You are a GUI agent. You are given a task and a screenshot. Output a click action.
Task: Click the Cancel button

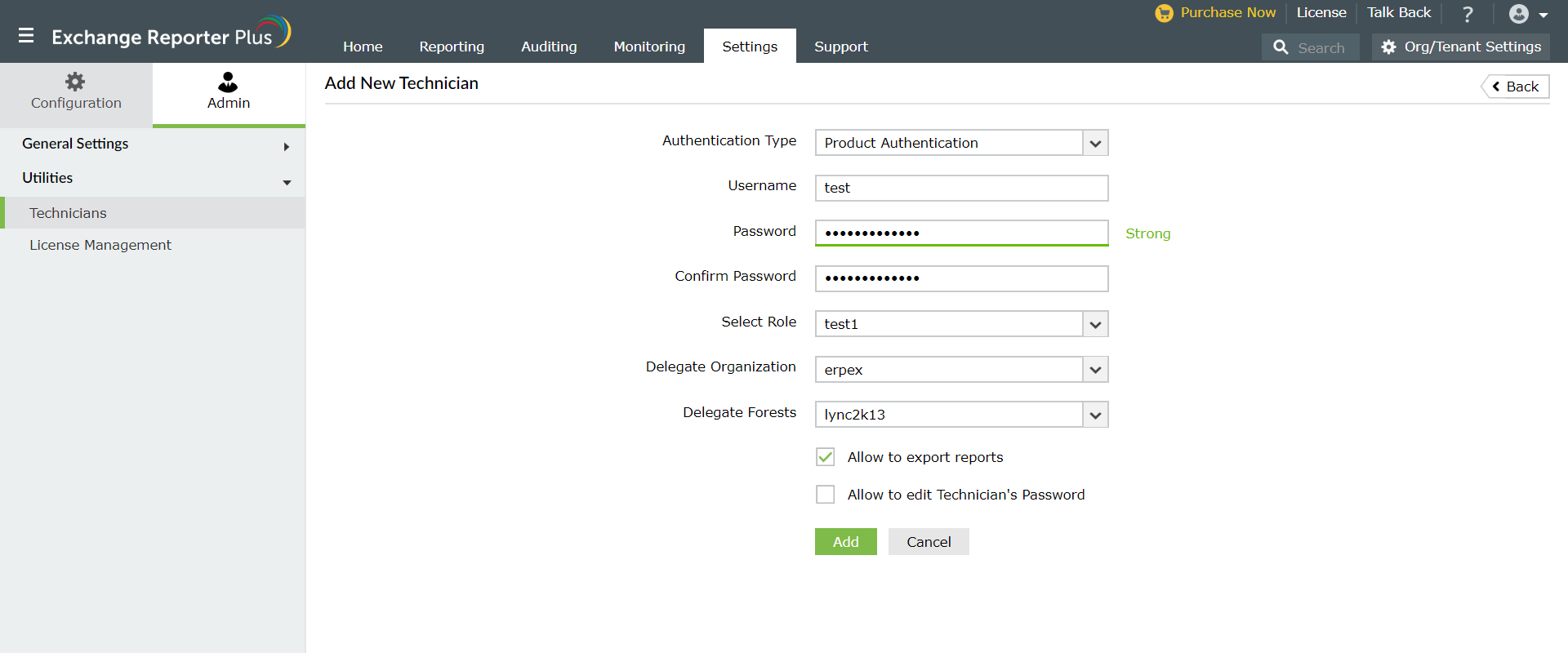(929, 542)
